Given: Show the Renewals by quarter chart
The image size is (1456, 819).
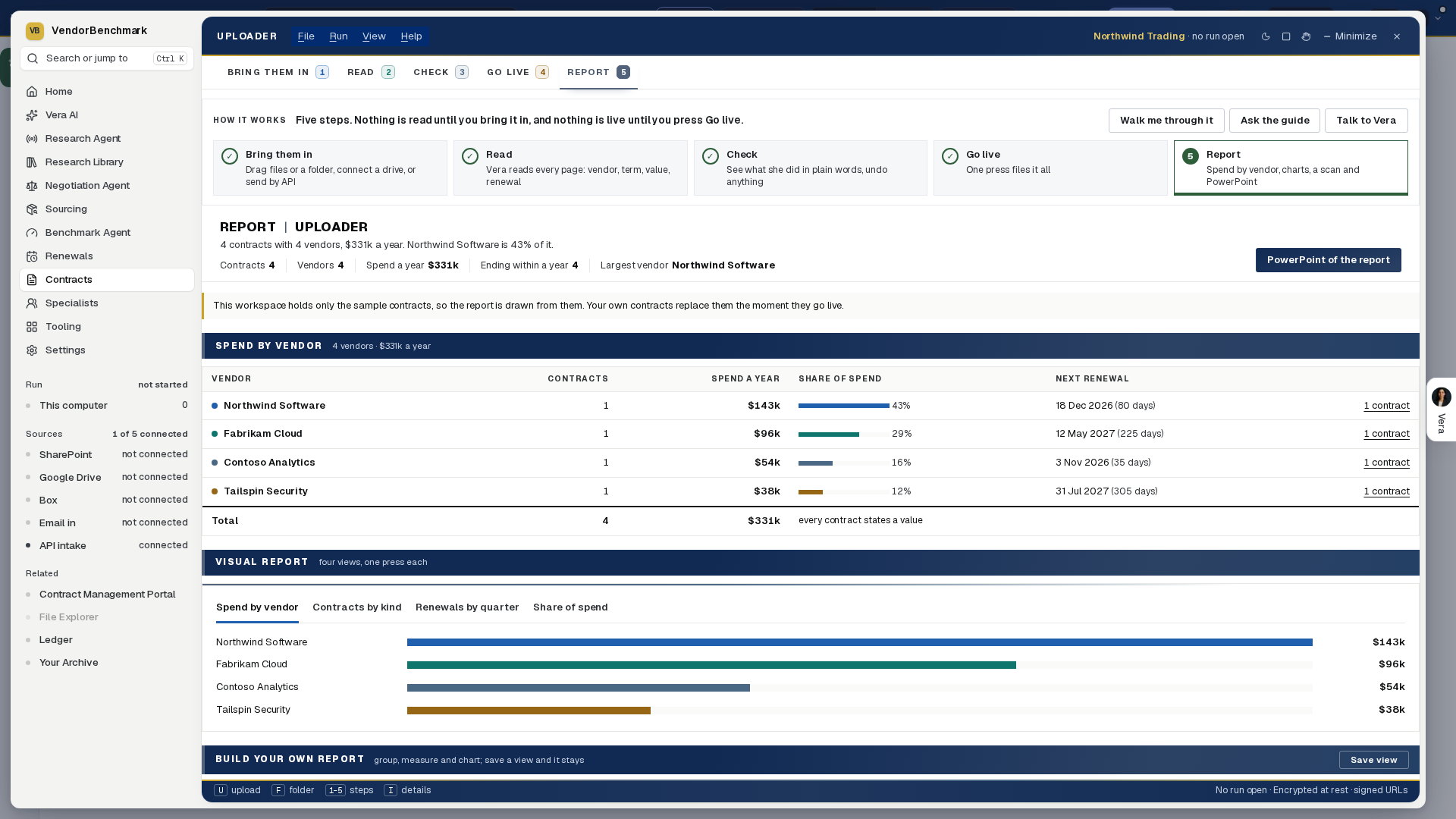Looking at the screenshot, I should coord(467,607).
